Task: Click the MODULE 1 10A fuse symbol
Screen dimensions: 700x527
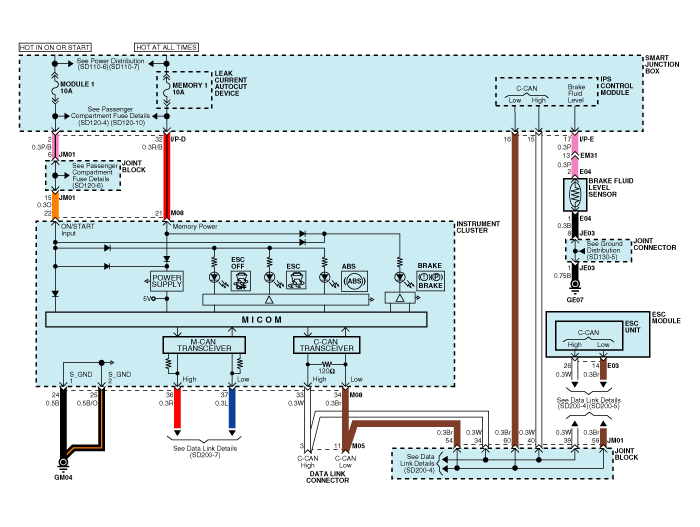Action: (x=55, y=87)
